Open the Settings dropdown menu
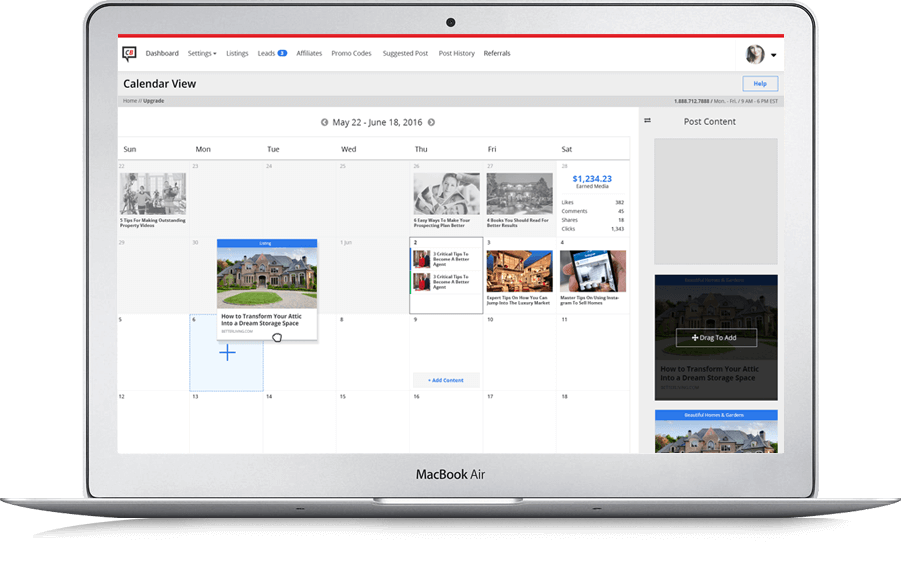The width and height of the screenshot is (903, 569). (202, 53)
